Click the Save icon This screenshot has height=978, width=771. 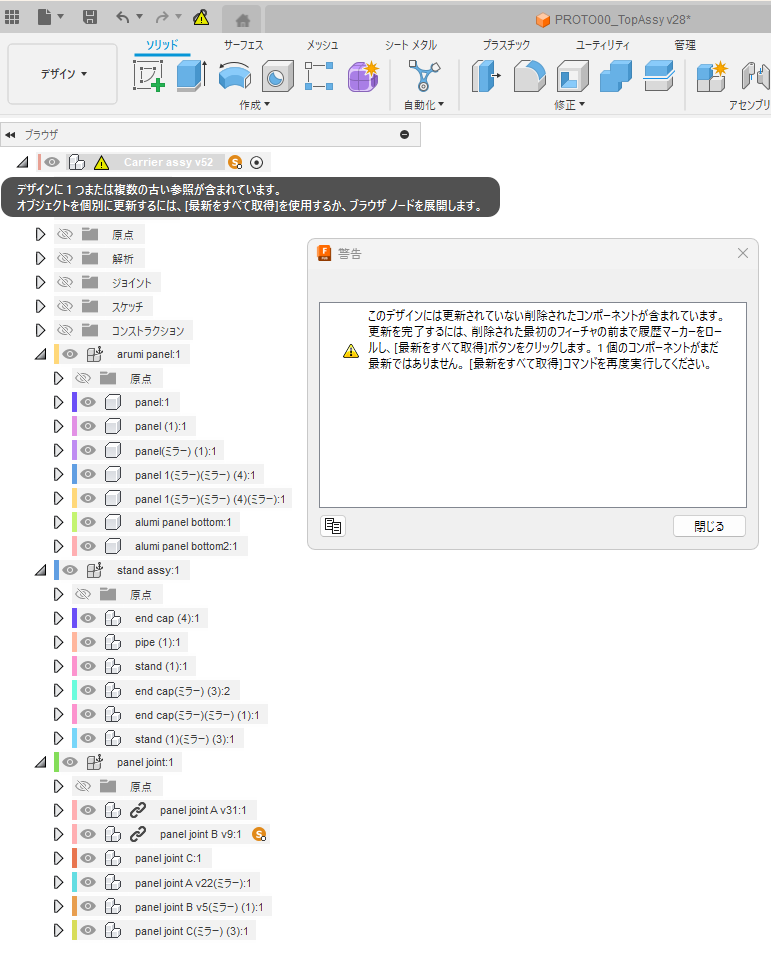(x=90, y=17)
